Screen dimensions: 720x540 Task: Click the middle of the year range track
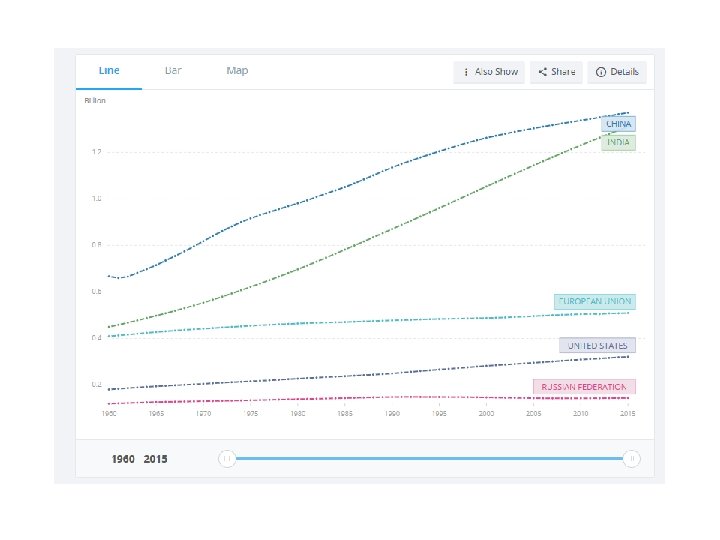click(x=429, y=458)
